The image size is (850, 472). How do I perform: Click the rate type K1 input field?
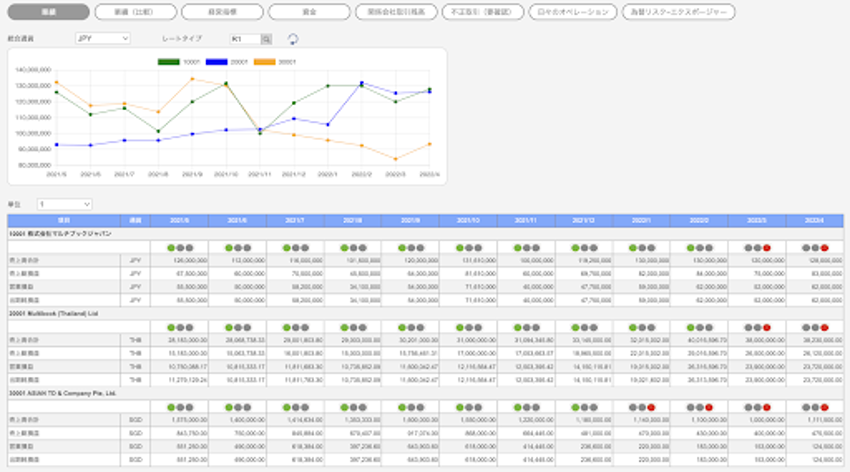click(244, 39)
